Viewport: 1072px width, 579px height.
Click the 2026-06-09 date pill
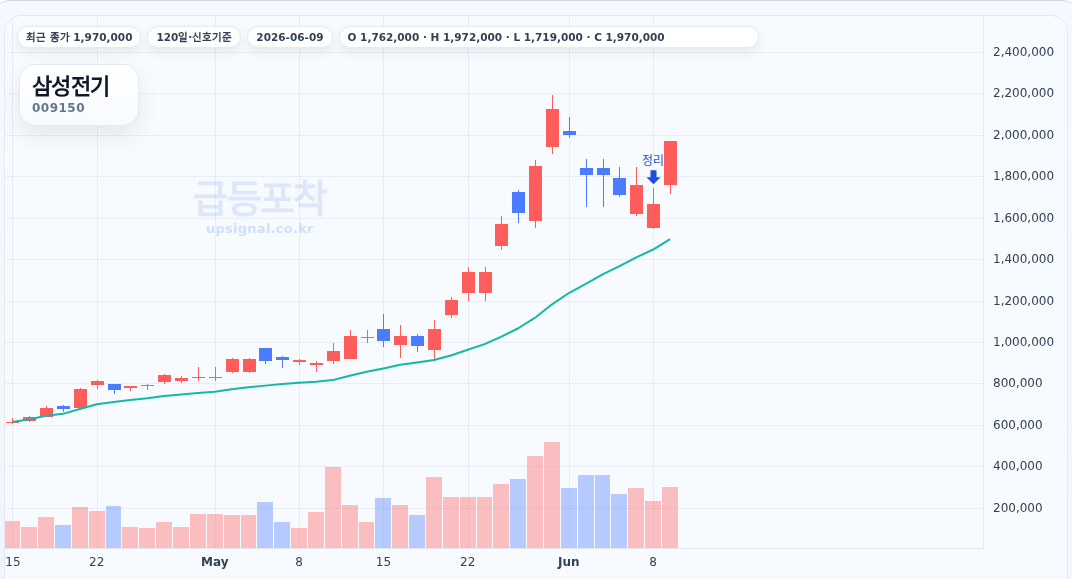[x=290, y=37]
